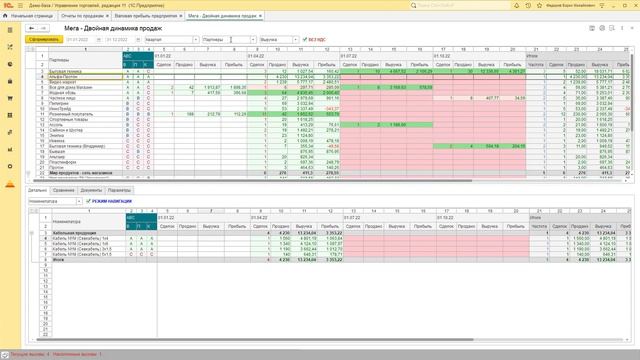Select the Параметры tab
The width and height of the screenshot is (640, 360).
coord(119,190)
